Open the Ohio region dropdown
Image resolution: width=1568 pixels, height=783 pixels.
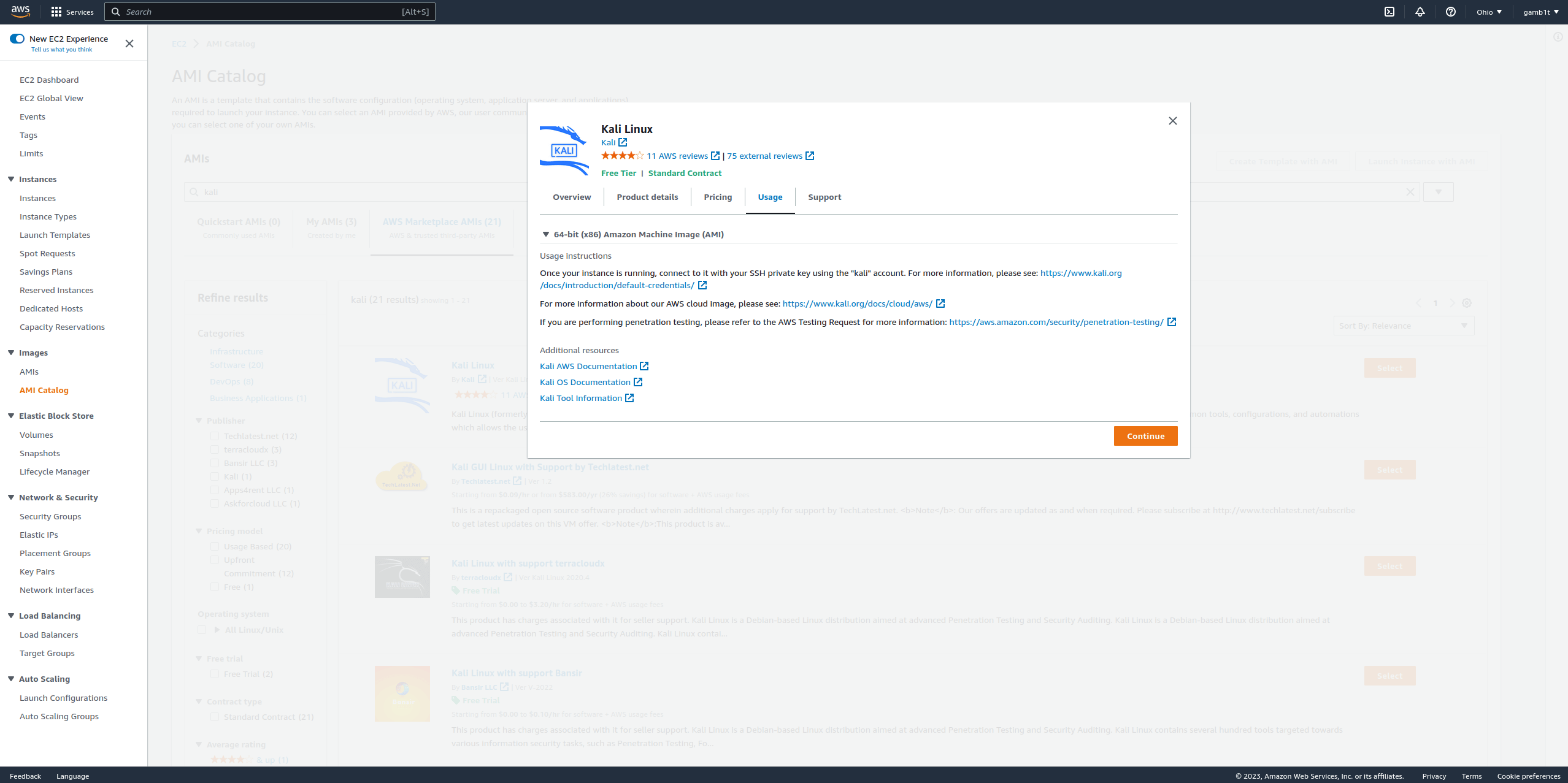pos(1489,12)
